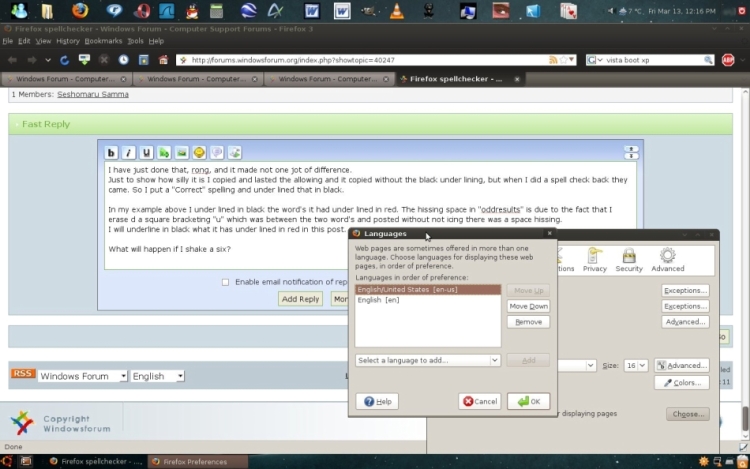Open the Privacy pane in Preferences
The width and height of the screenshot is (750, 469).
click(595, 260)
